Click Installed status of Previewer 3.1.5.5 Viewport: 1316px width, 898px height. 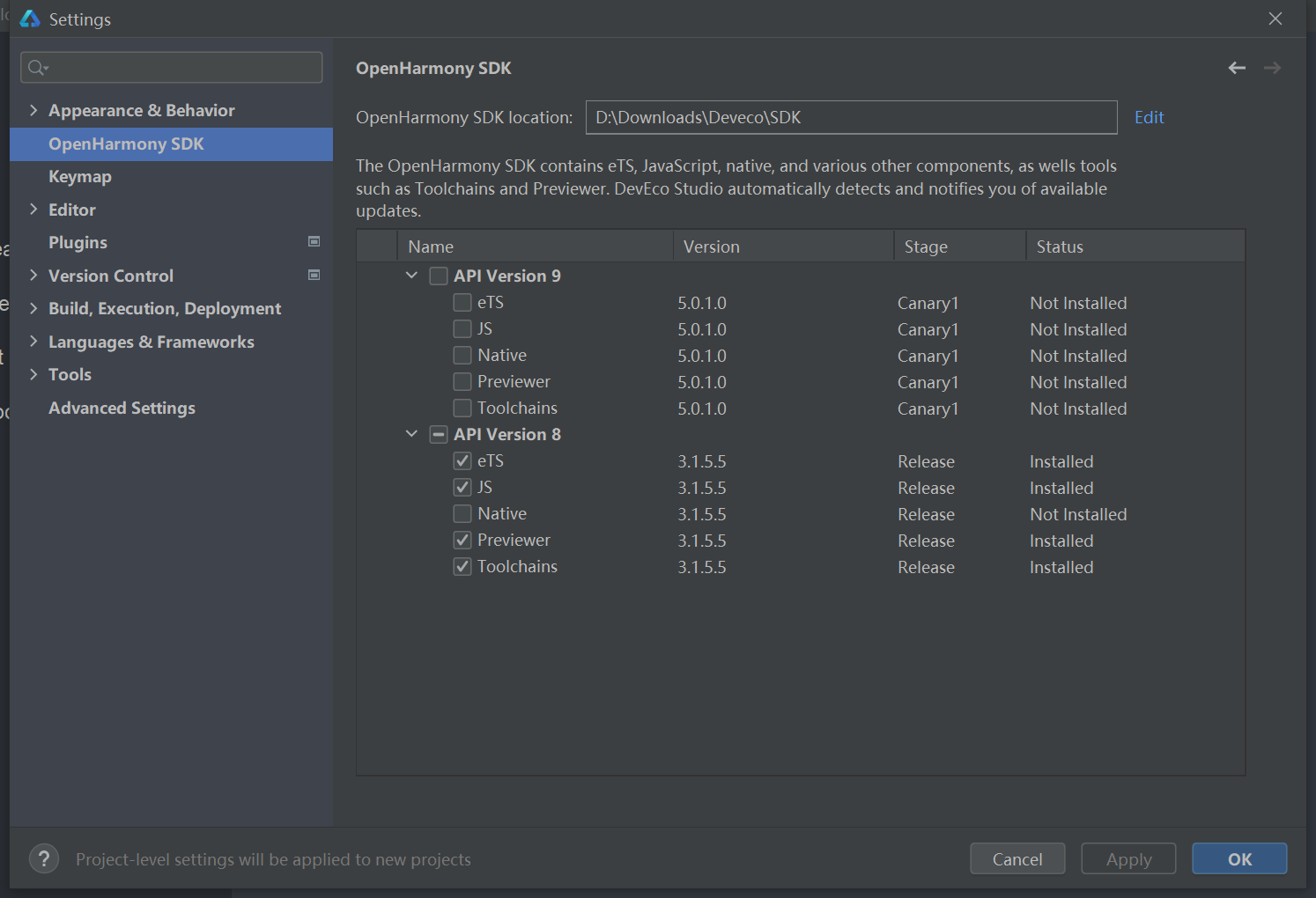click(1061, 541)
